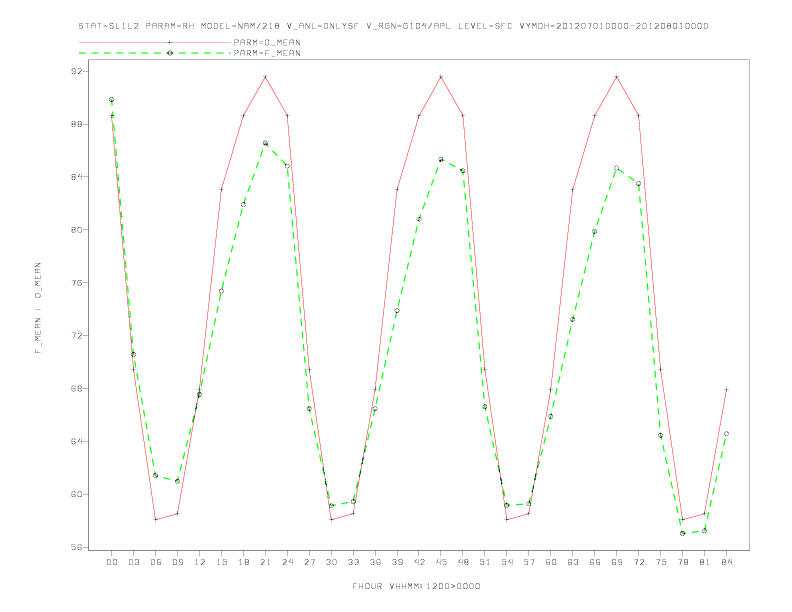The width and height of the screenshot is (792, 612).
Task: Click y-axis tick value 84
Action: pyautogui.click(x=76, y=177)
